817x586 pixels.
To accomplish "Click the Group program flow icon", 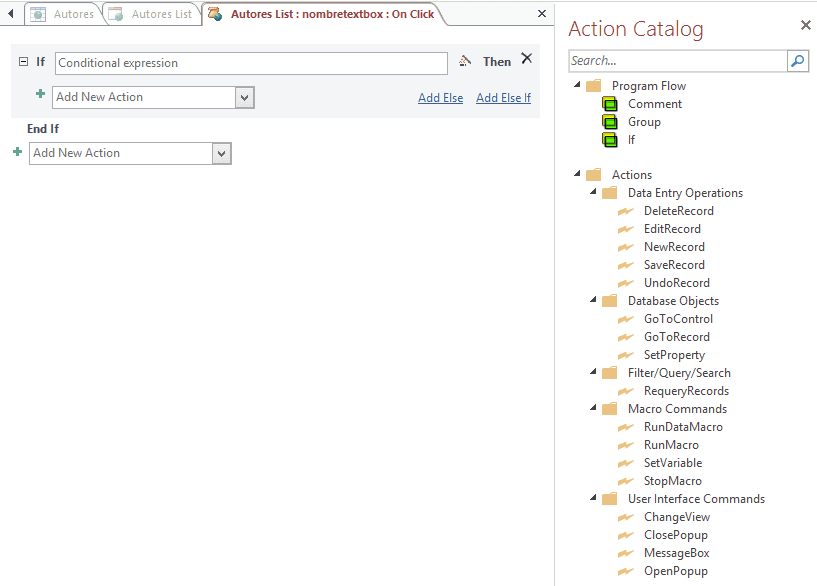I will tap(610, 122).
